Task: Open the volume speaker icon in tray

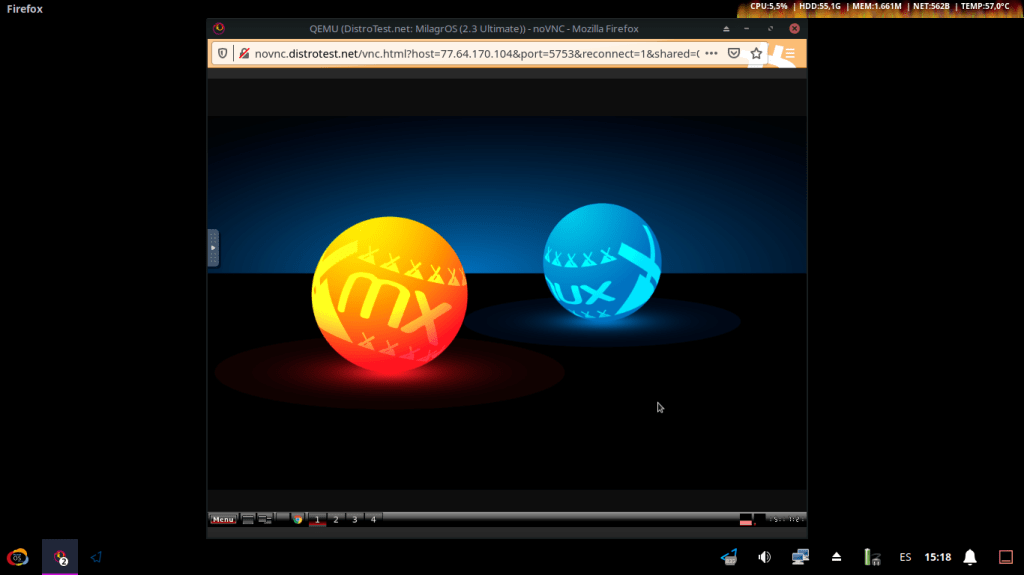Action: 764,557
